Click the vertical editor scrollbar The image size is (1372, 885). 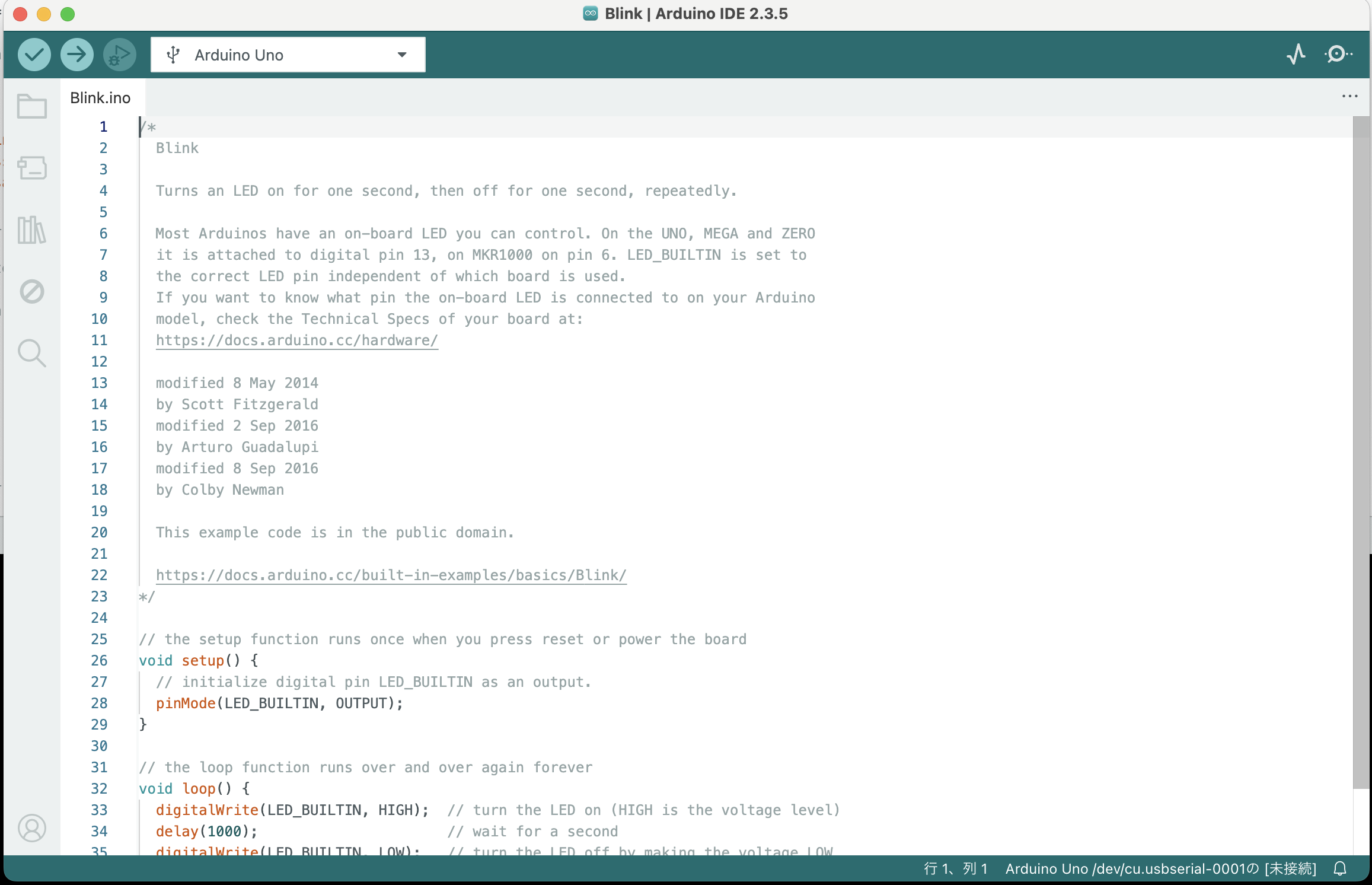1361,451
